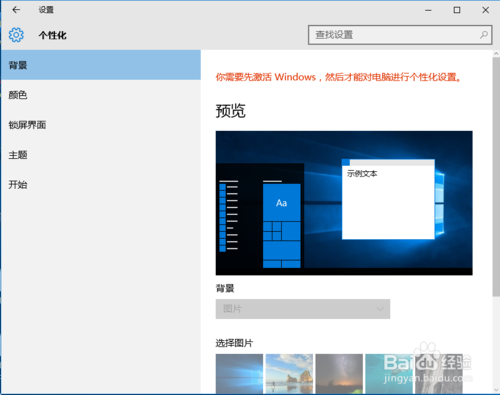Click the Windows activation warning text
The image size is (500, 395).
338,77
